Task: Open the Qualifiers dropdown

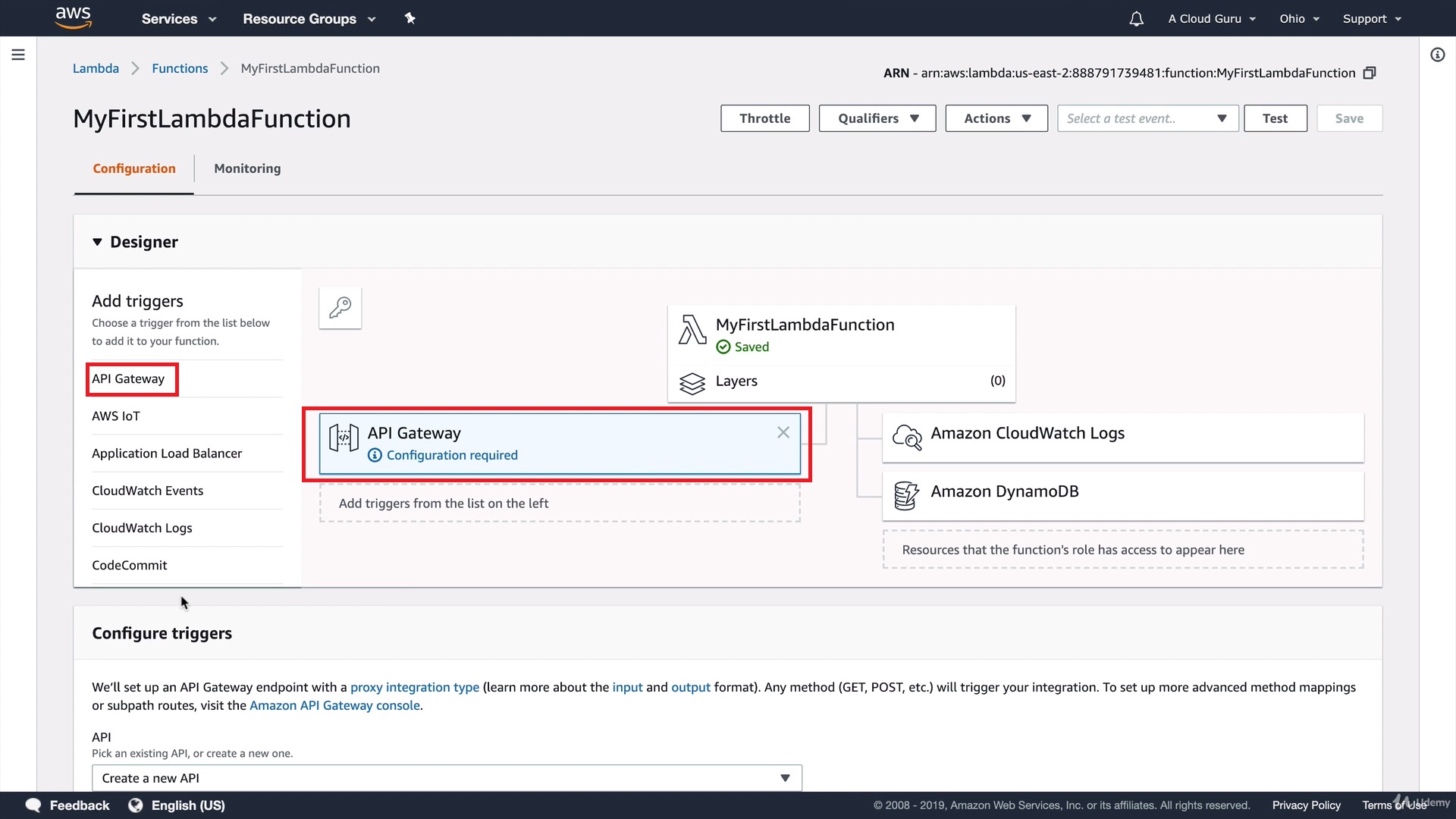Action: coord(877,118)
